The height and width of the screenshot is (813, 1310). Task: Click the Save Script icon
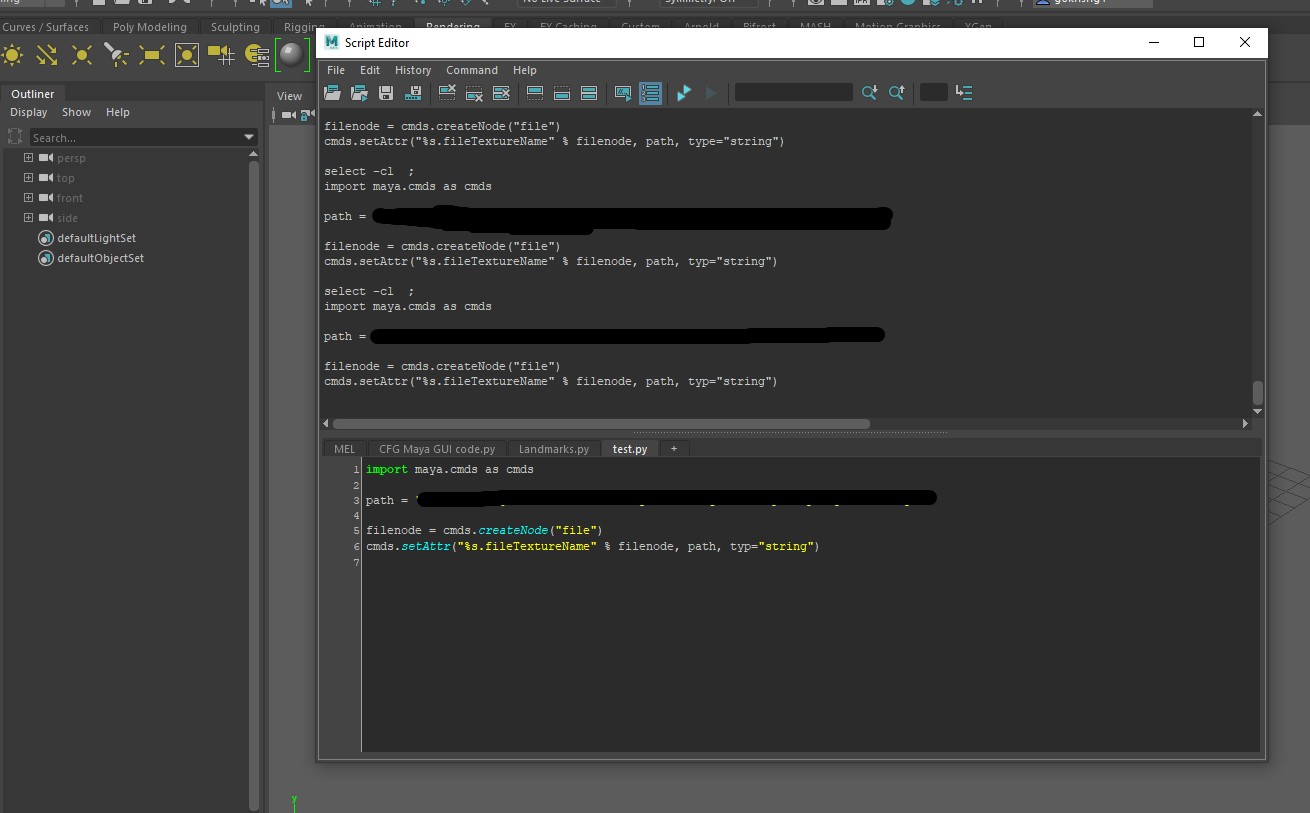[386, 93]
